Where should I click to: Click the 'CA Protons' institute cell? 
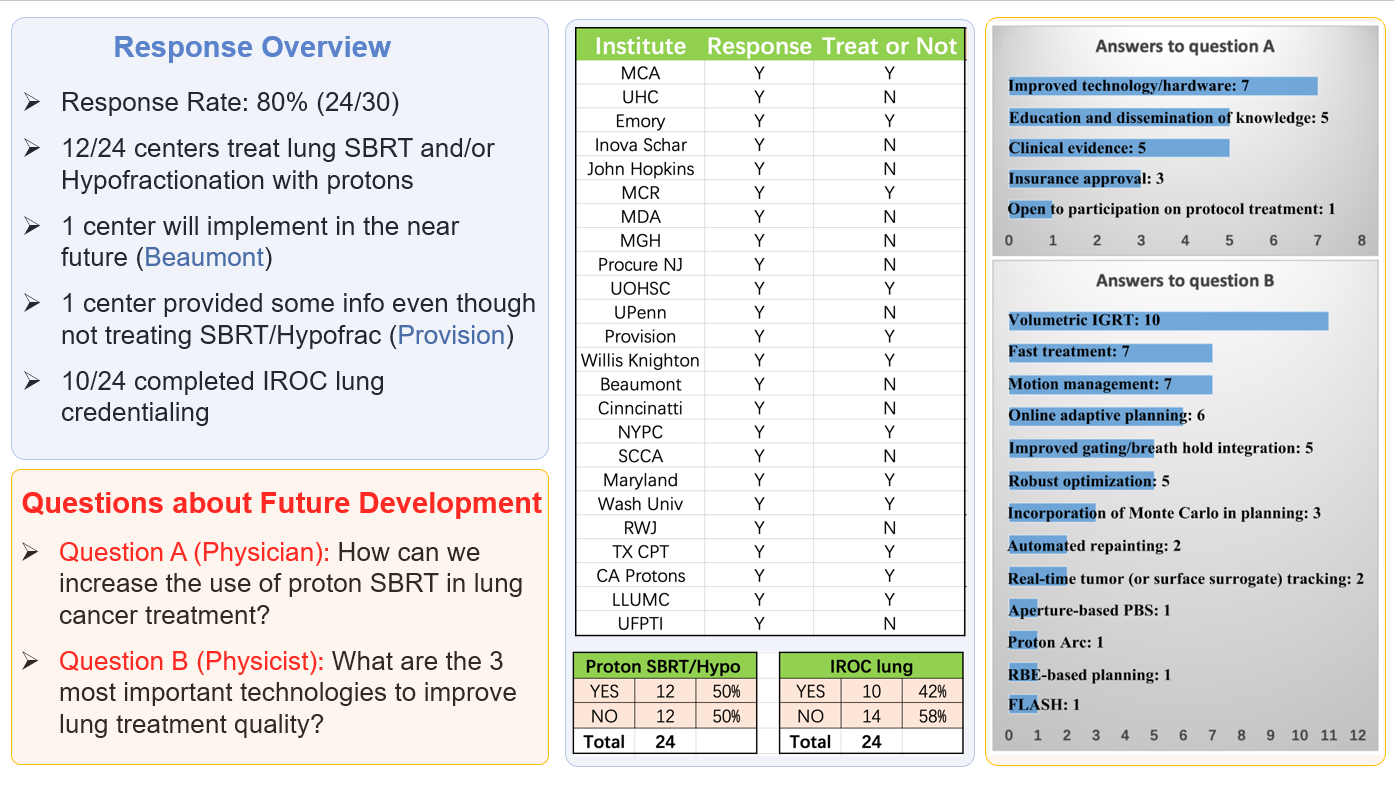coord(640,576)
